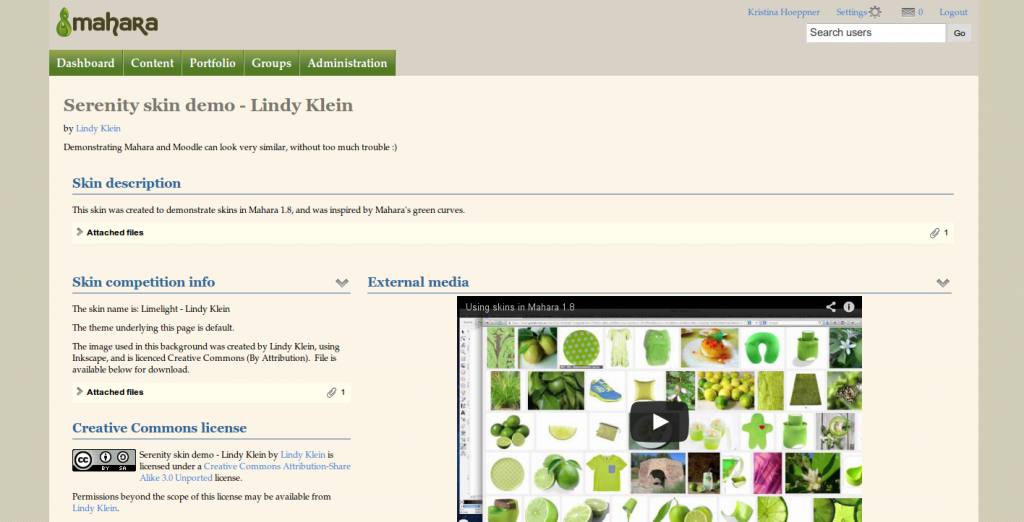Focus the Search users field
Image resolution: width=1024 pixels, height=522 pixels.
pos(876,33)
